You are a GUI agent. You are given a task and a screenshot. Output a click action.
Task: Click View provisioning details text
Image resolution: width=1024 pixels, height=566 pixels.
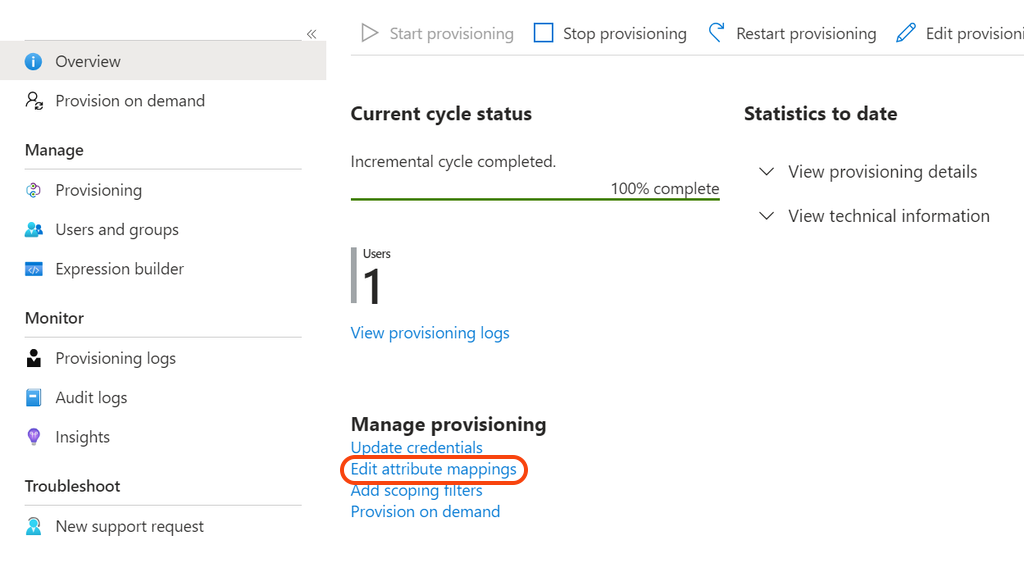[882, 172]
